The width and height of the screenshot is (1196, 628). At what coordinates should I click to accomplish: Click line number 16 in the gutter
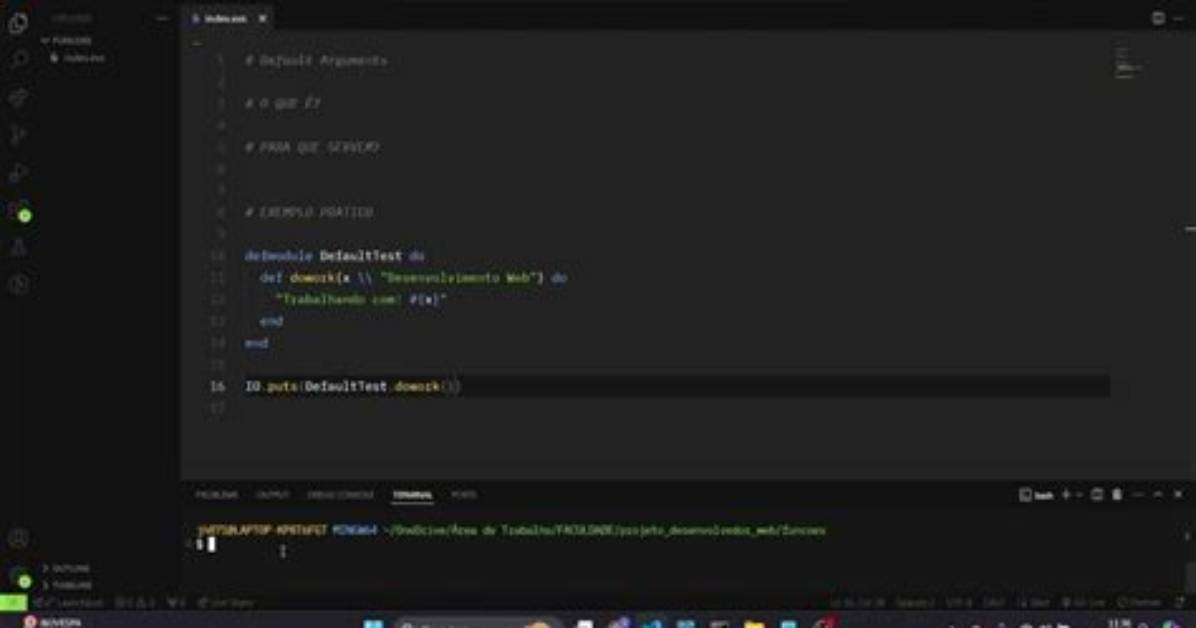217,387
